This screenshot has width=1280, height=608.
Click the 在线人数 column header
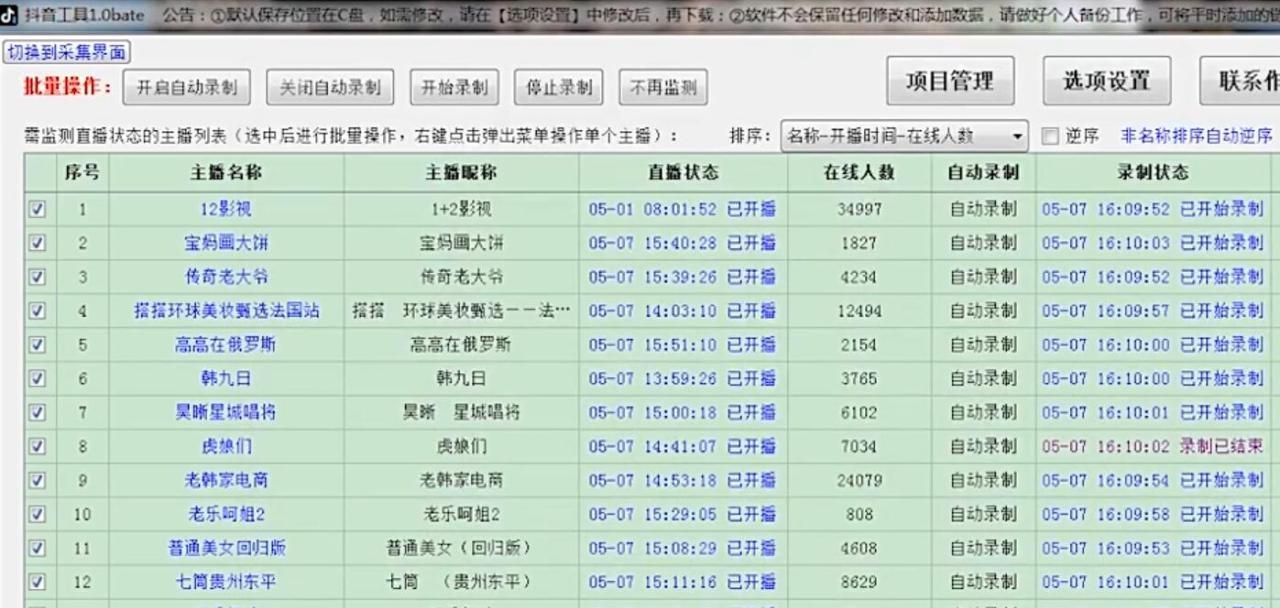tap(859, 172)
